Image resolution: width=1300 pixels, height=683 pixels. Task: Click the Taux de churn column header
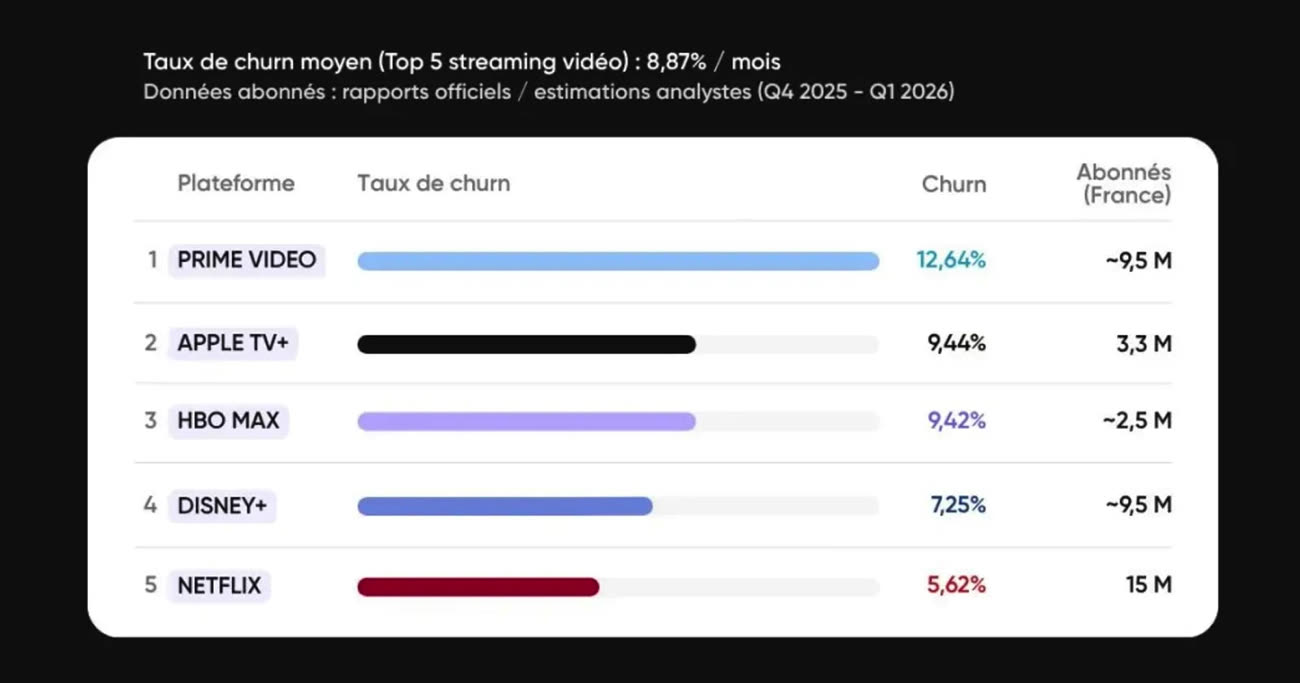(433, 184)
